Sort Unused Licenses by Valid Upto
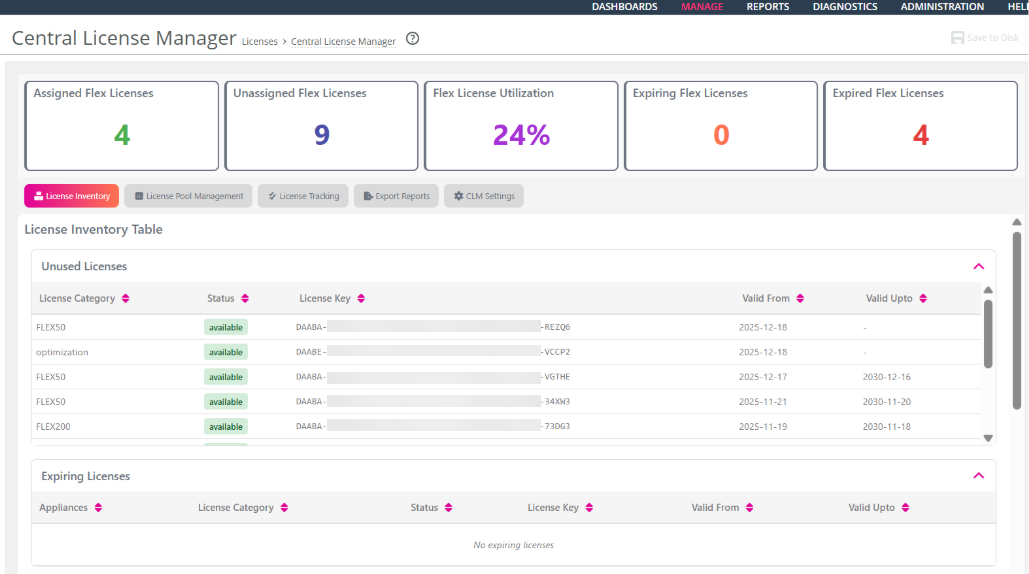 (x=923, y=298)
